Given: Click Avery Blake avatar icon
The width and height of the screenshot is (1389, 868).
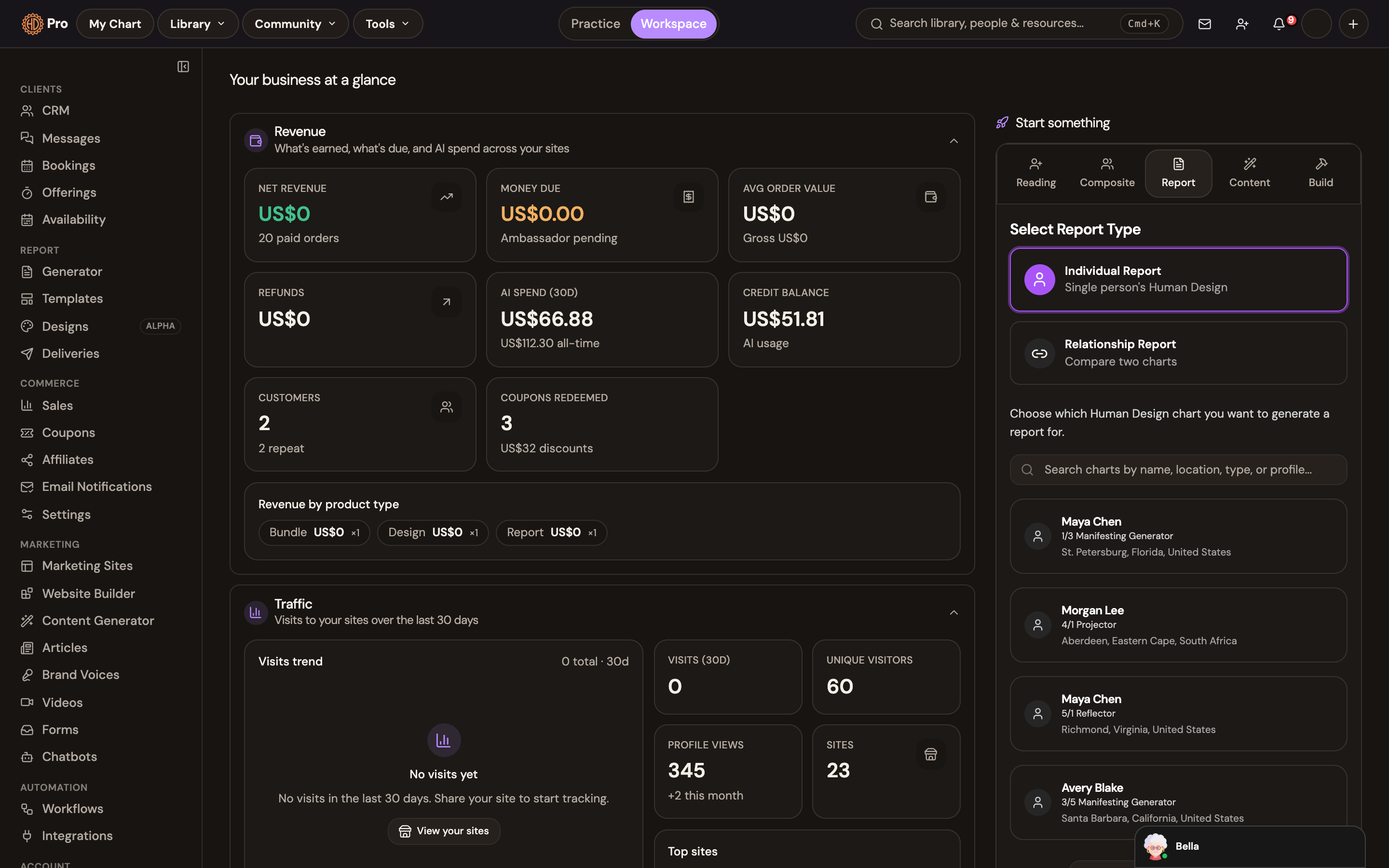Looking at the screenshot, I should pos(1038,802).
